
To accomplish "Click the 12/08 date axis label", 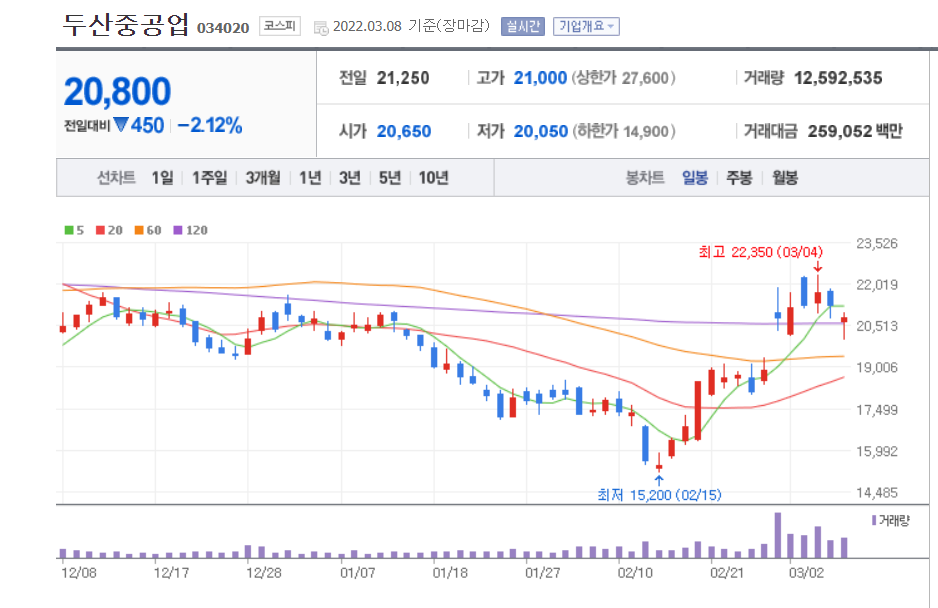I will pos(78,573).
